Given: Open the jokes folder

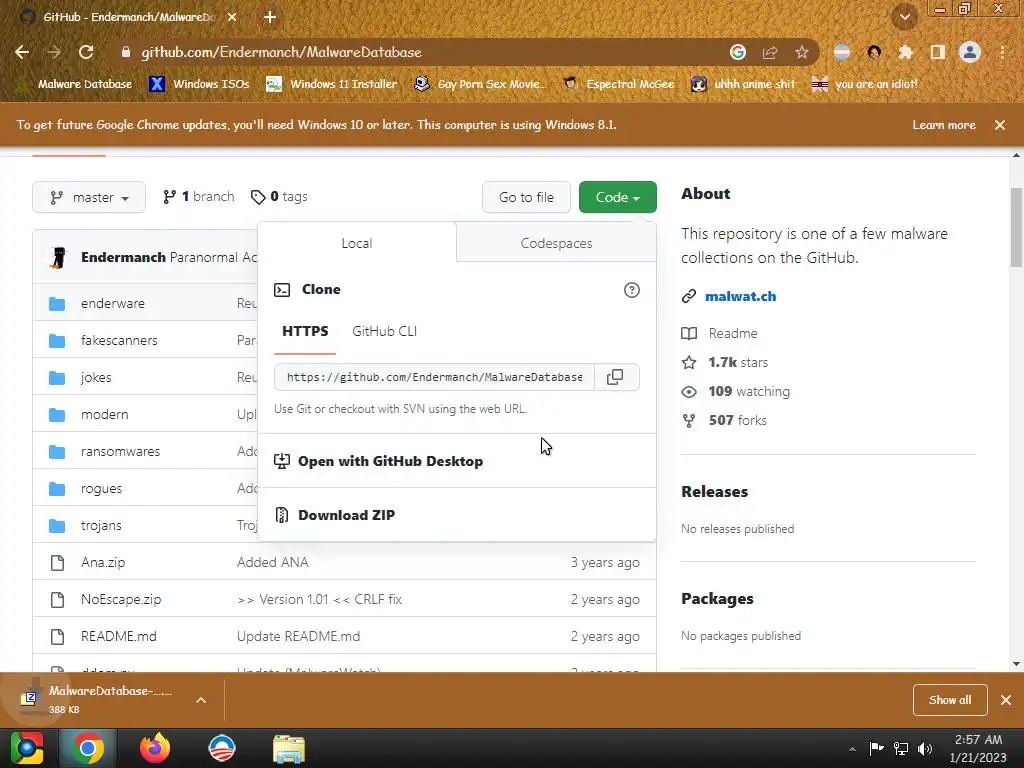Looking at the screenshot, I should (x=96, y=377).
